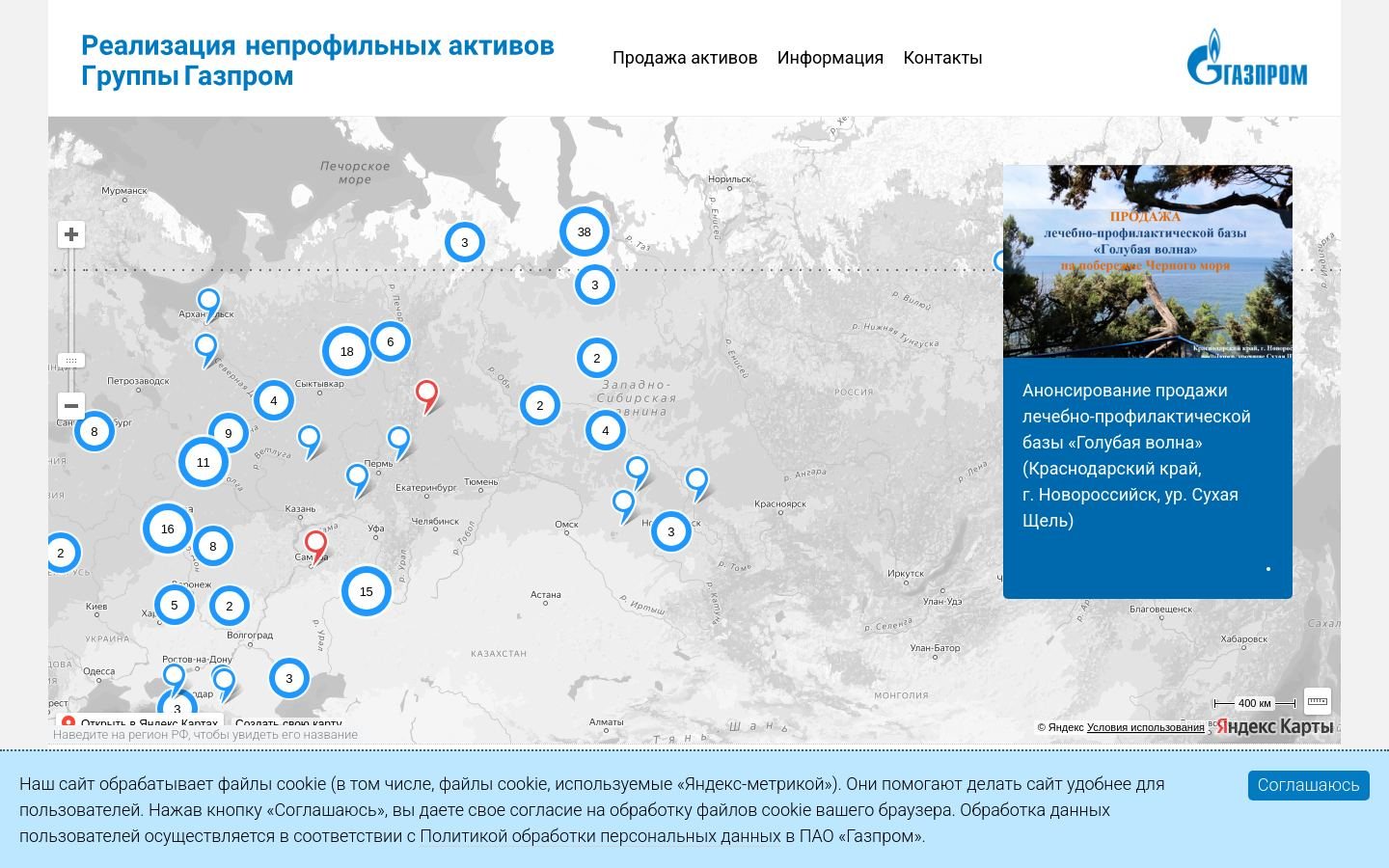Open the ruler distance measuring tool
The height and width of the screenshot is (868, 1389).
(1317, 700)
